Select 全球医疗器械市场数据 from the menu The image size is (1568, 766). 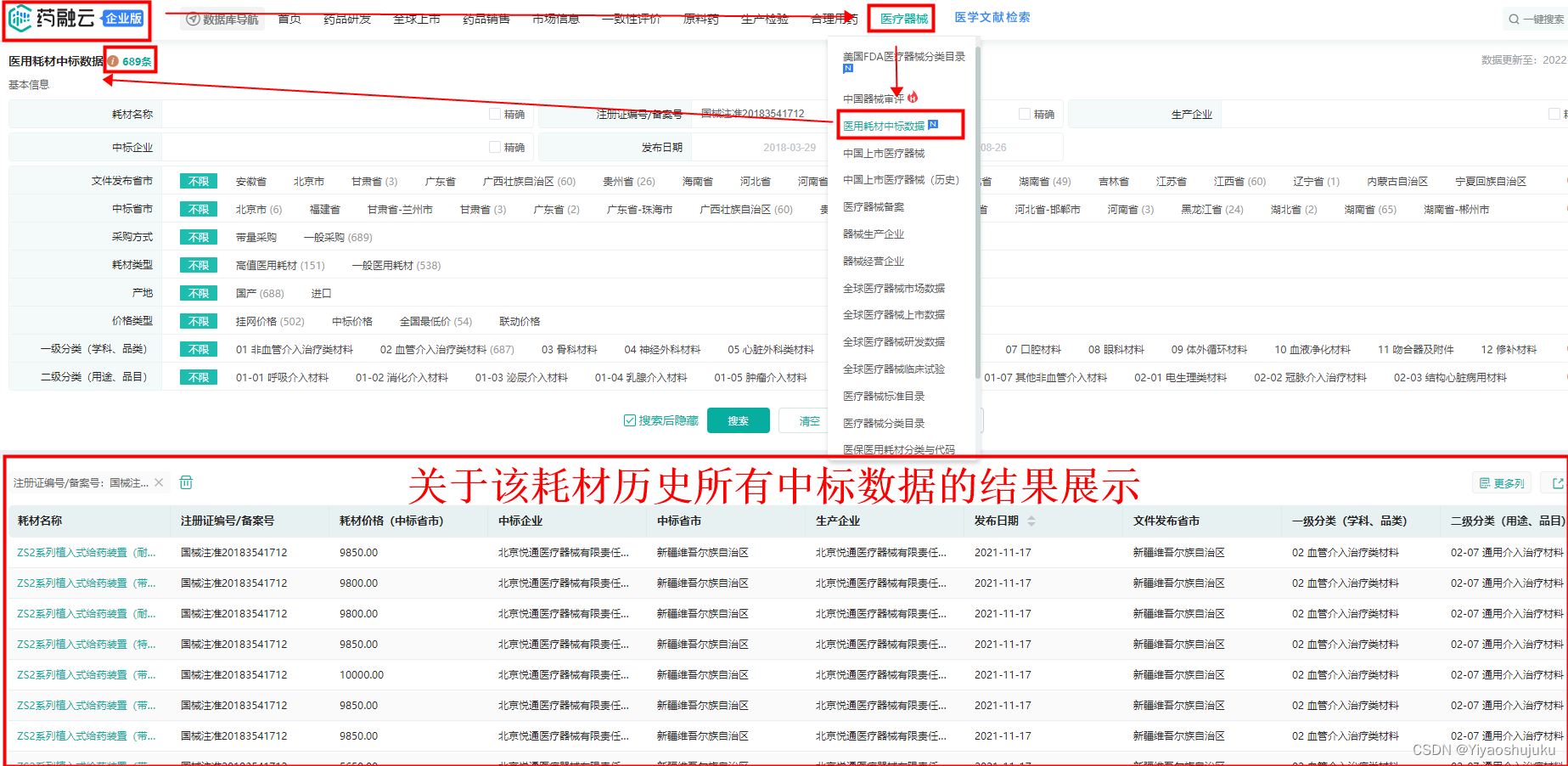point(893,288)
